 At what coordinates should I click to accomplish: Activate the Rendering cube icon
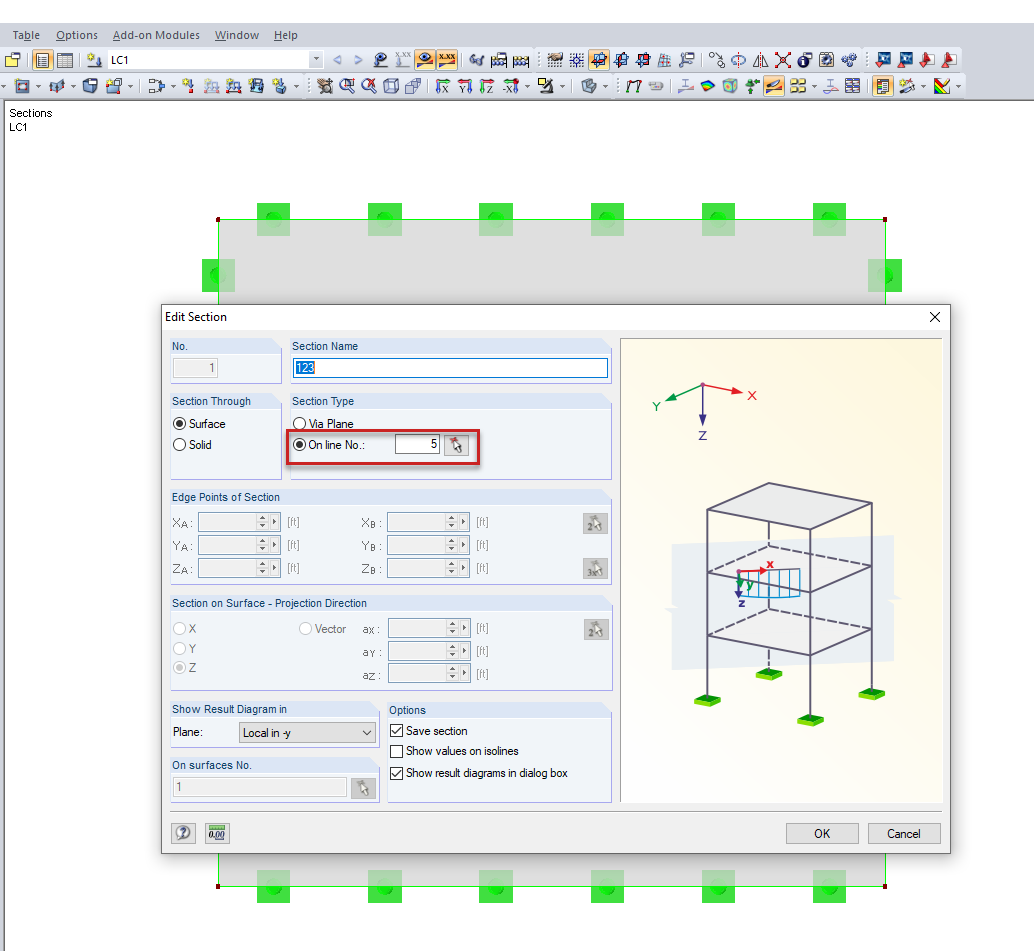[x=728, y=86]
